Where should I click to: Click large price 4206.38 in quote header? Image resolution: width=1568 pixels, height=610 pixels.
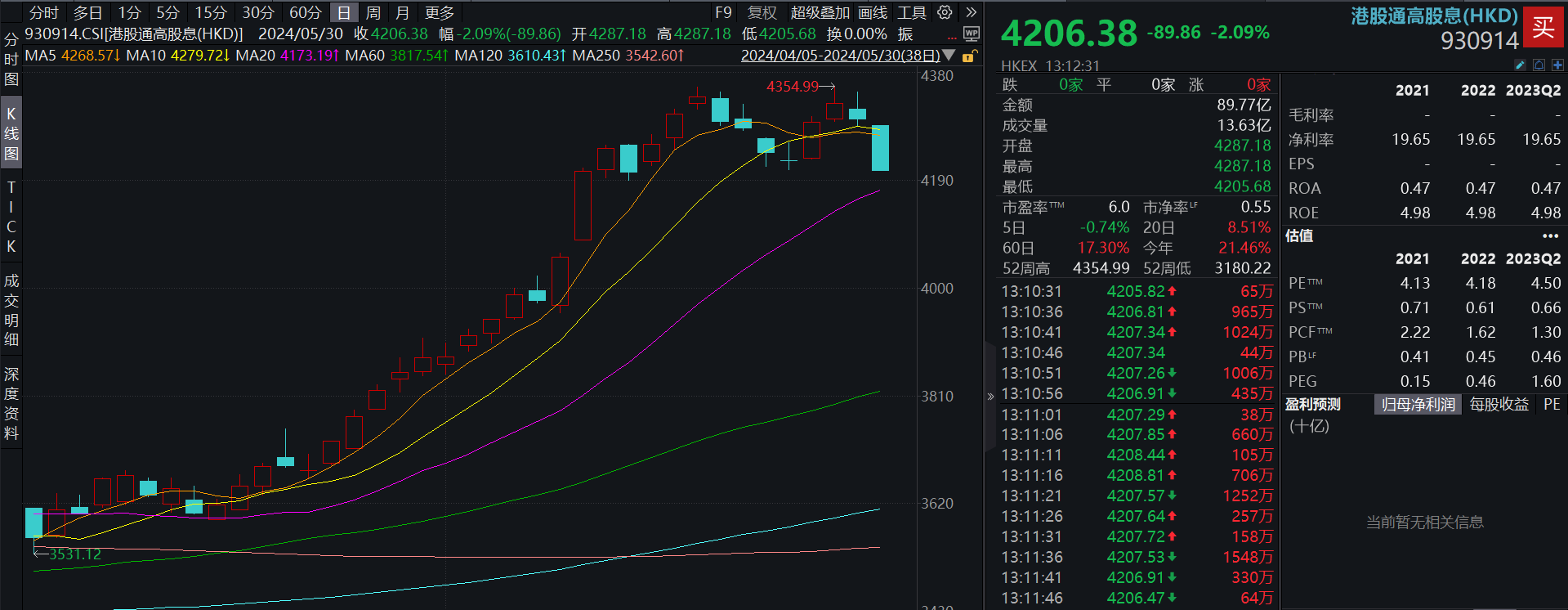(1069, 34)
